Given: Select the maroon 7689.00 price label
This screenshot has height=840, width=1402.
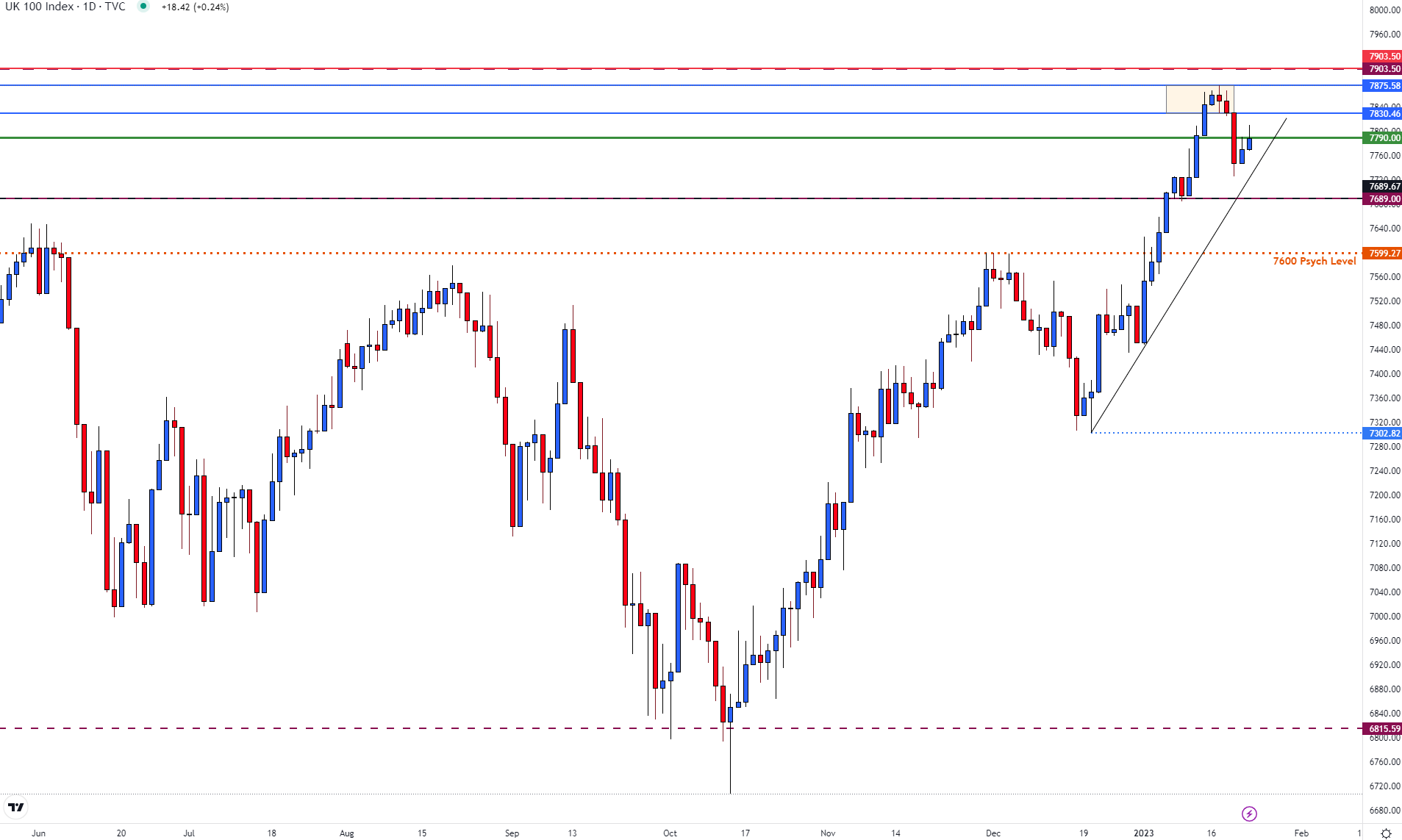Looking at the screenshot, I should pos(1382,199).
